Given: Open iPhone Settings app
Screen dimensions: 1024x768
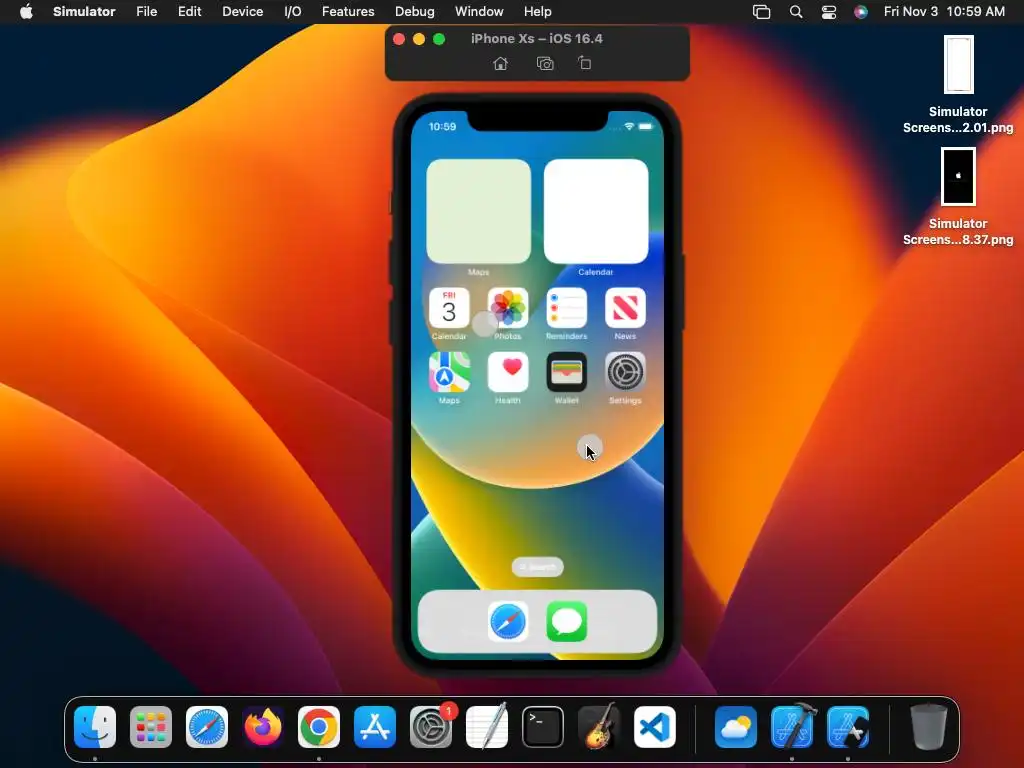Looking at the screenshot, I should tap(625, 372).
